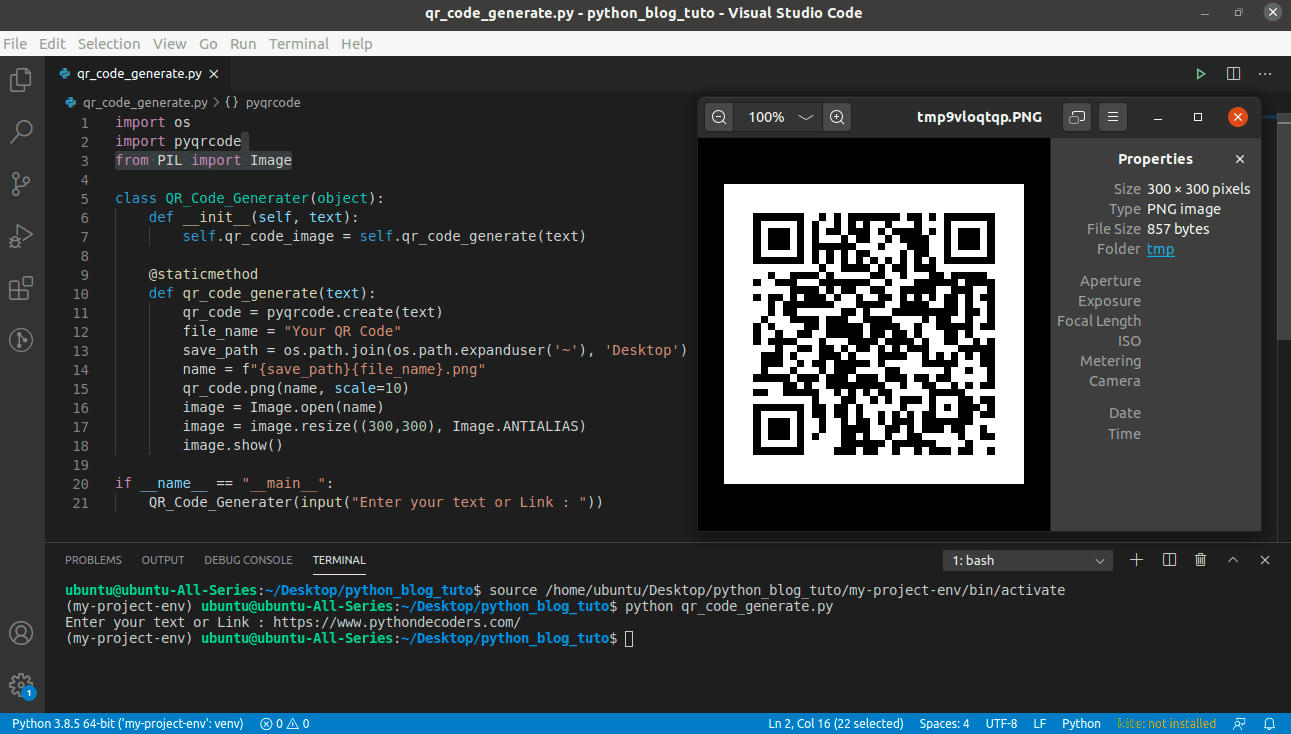Viewport: 1291px width, 734px height.
Task: Open the File menu
Action: coord(15,44)
